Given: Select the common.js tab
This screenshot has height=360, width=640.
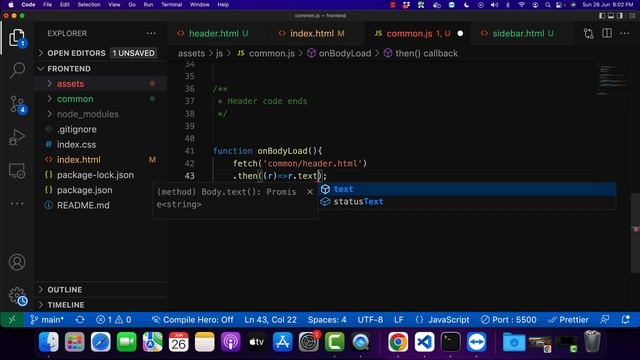Looking at the screenshot, I should pyautogui.click(x=418, y=33).
